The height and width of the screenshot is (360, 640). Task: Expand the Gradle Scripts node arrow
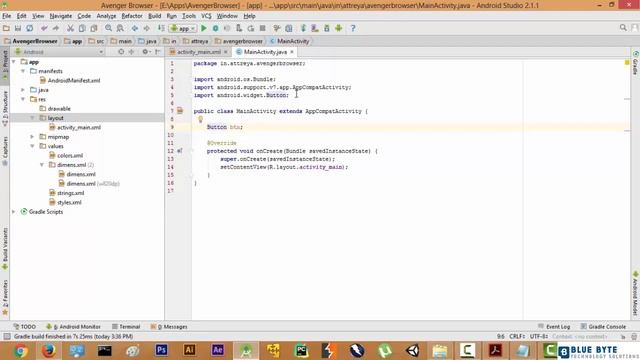tap(14, 212)
